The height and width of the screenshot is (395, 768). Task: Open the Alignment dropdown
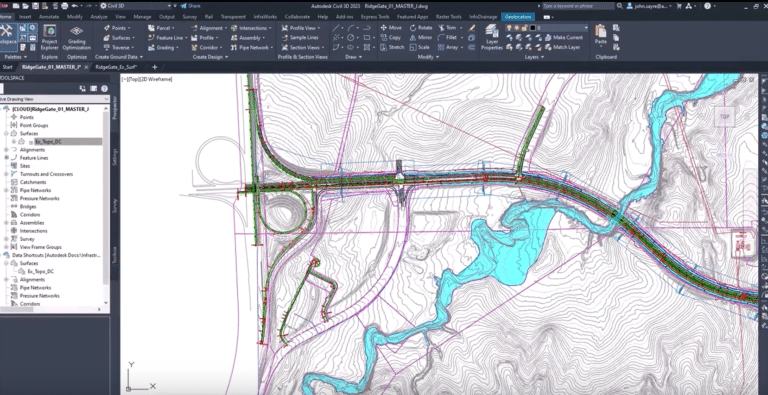point(209,28)
